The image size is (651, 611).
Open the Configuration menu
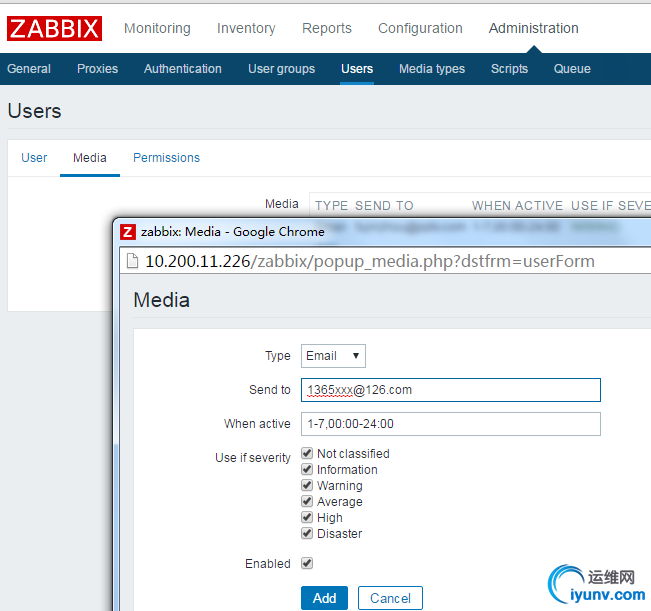420,28
